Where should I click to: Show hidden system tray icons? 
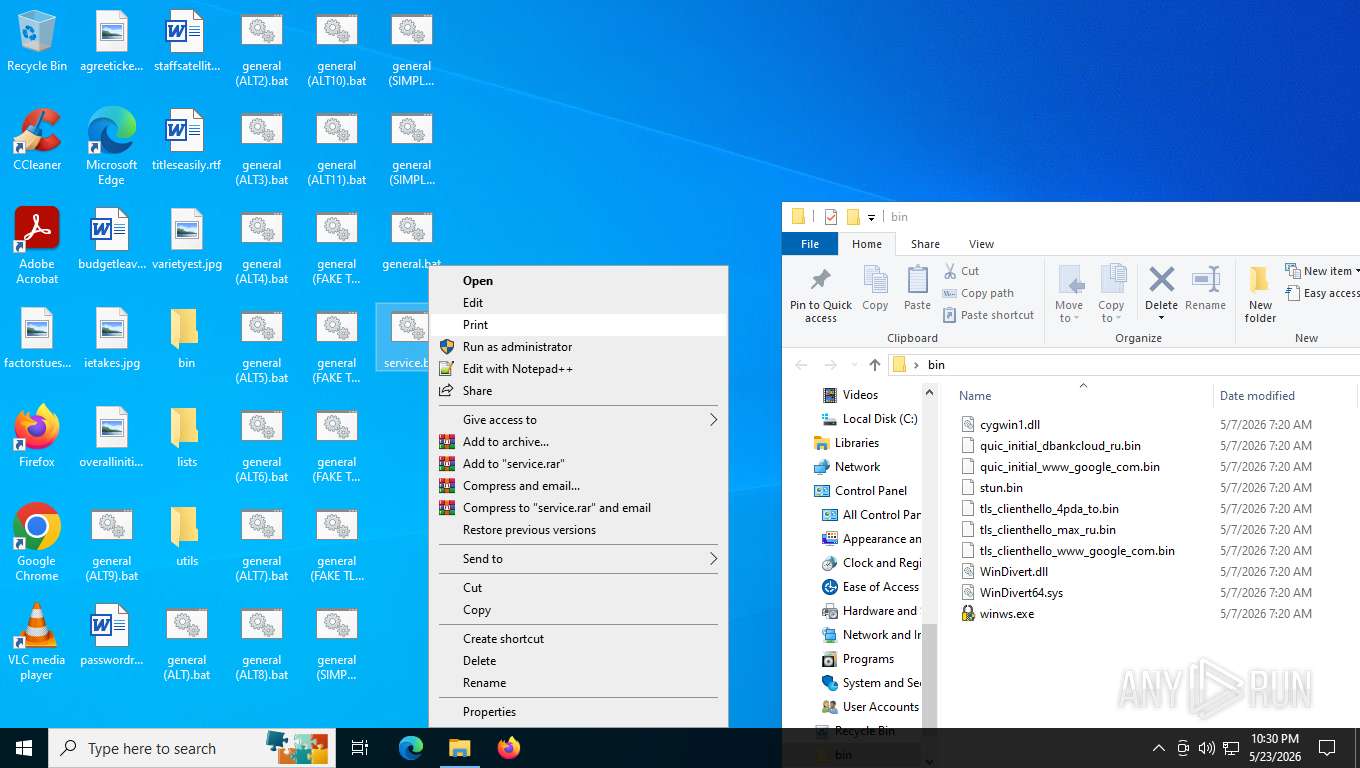pos(1159,748)
